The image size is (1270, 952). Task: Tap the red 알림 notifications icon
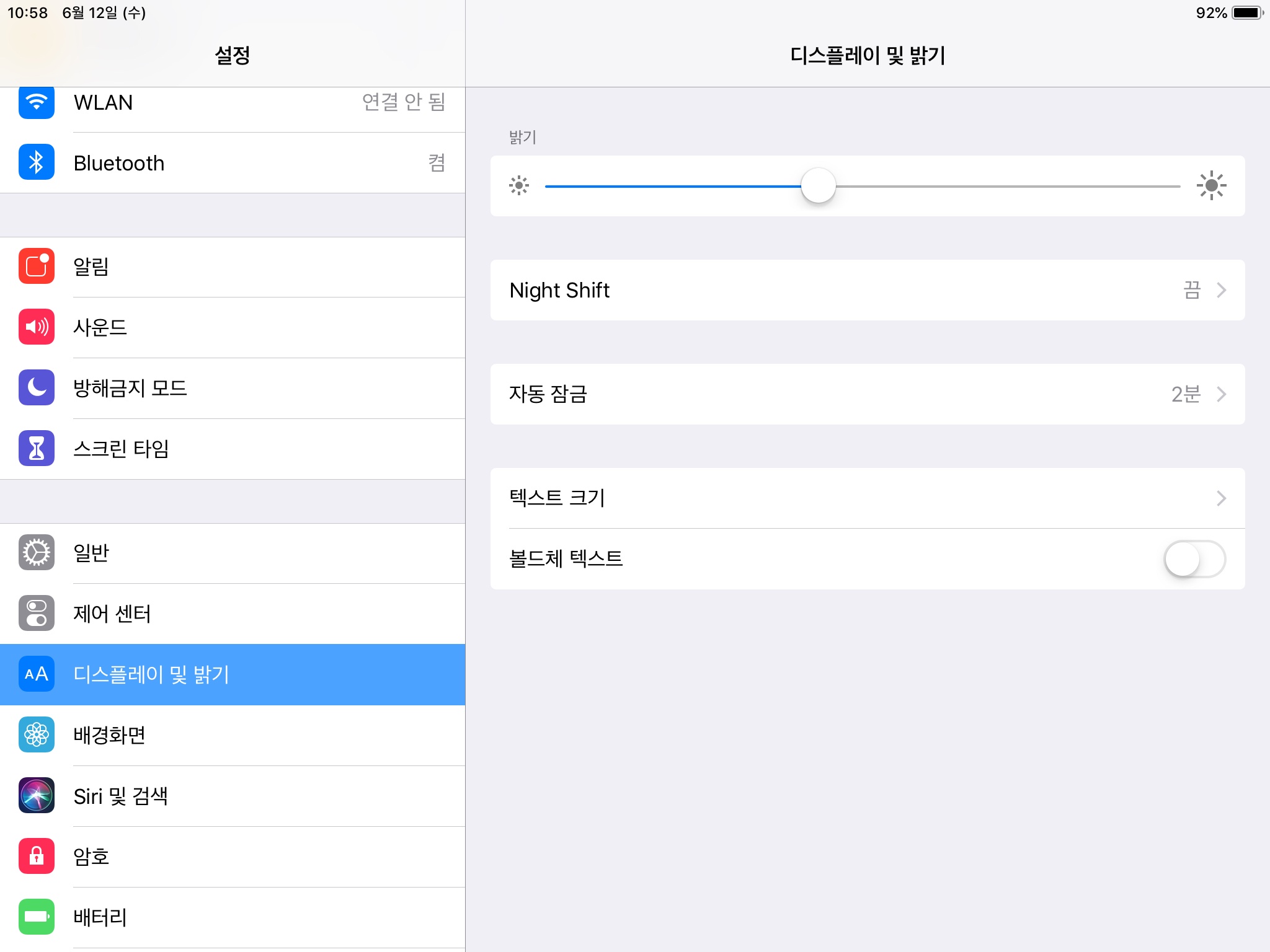(x=37, y=266)
